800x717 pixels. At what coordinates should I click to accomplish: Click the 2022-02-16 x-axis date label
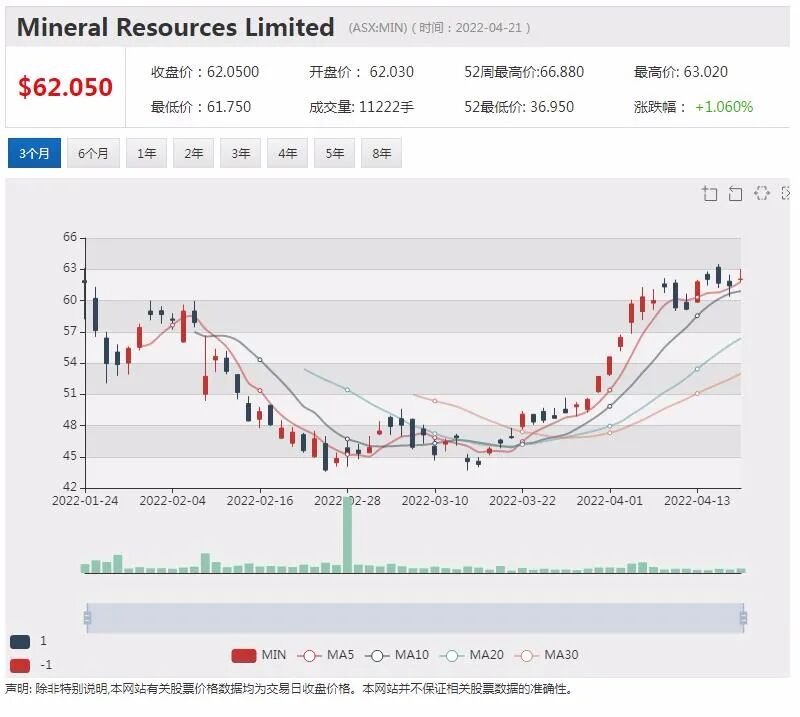(260, 501)
